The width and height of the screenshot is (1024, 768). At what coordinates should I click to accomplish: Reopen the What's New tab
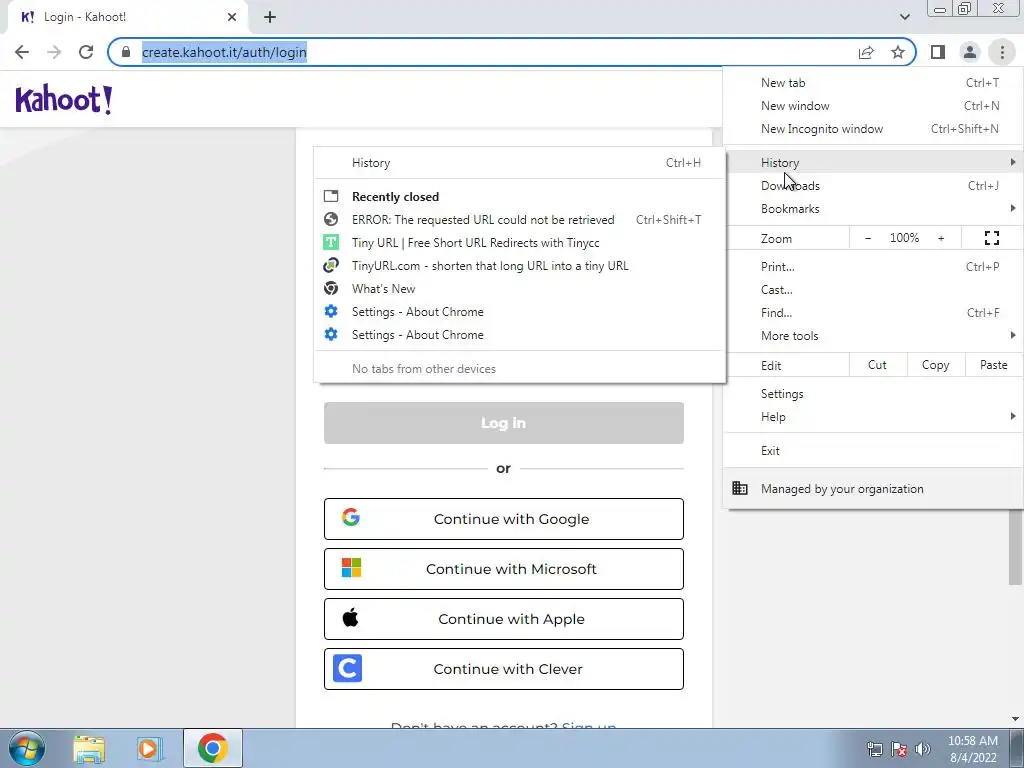(x=520, y=288)
